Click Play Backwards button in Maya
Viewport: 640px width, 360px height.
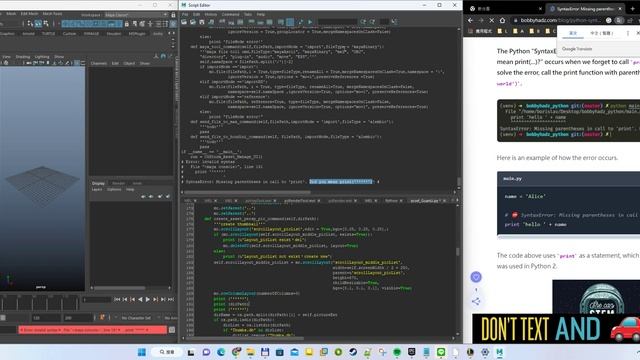pos(140,300)
